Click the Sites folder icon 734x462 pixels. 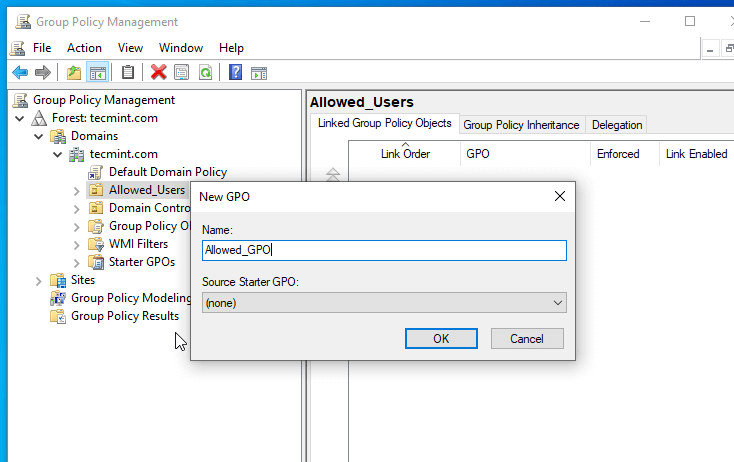click(58, 280)
